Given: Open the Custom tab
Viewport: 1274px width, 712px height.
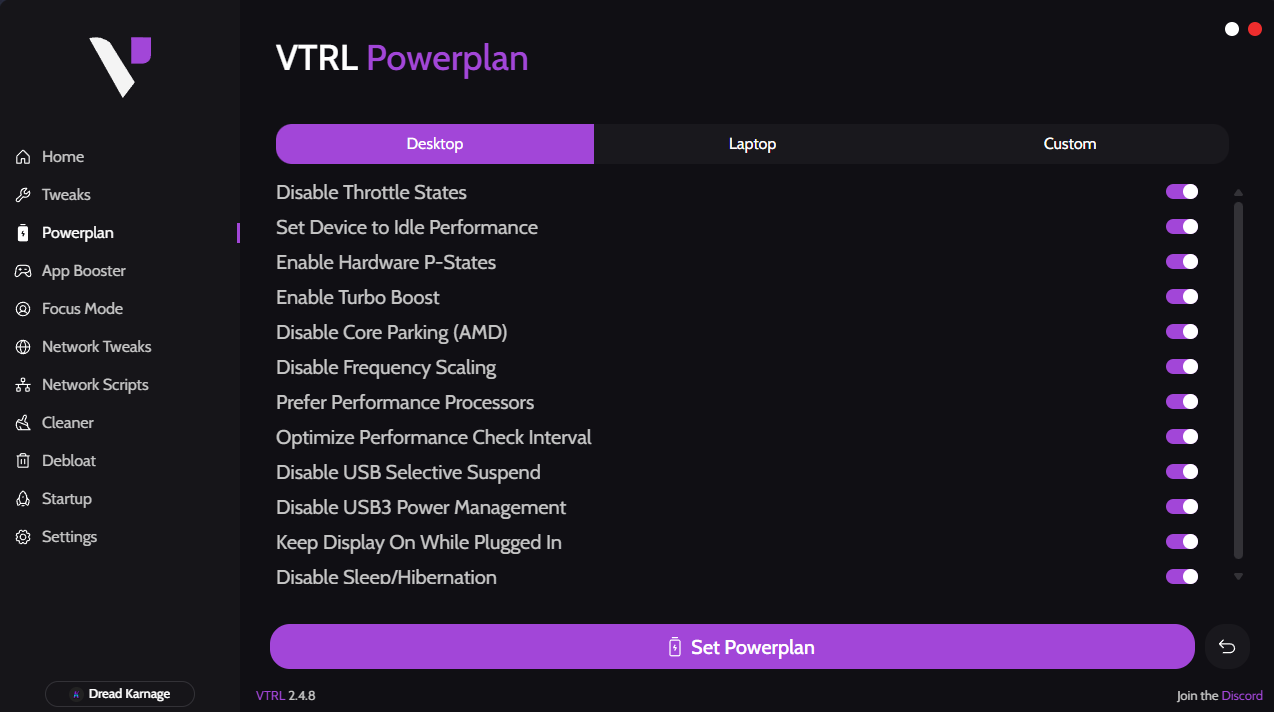Looking at the screenshot, I should tap(1070, 144).
